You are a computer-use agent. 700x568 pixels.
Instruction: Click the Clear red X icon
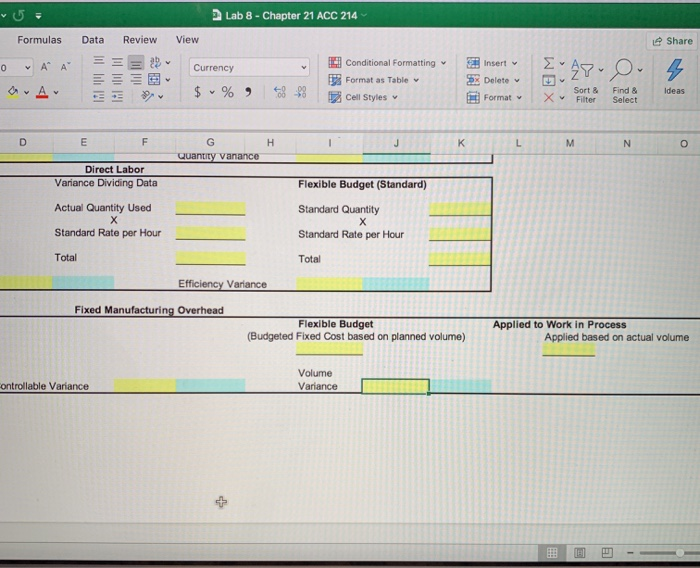click(x=549, y=97)
